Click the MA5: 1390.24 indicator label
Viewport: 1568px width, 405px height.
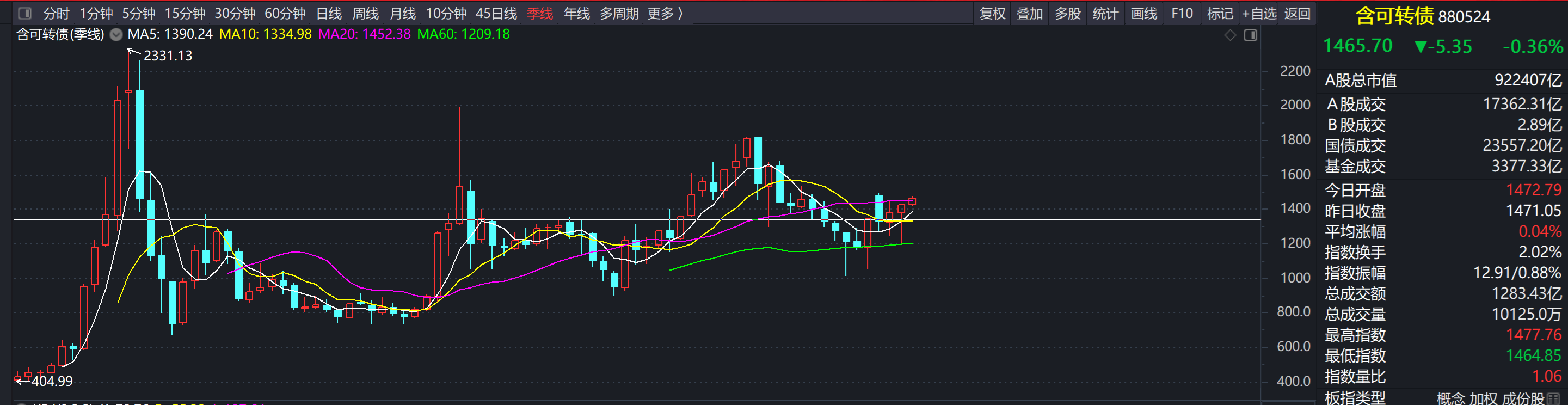(x=170, y=34)
